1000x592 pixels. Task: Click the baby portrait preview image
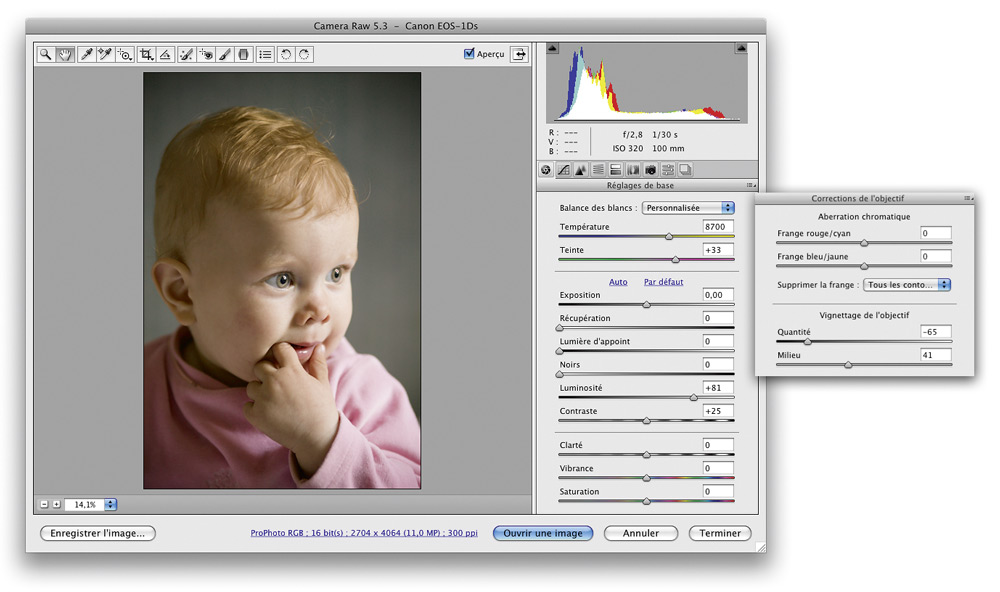[282, 280]
